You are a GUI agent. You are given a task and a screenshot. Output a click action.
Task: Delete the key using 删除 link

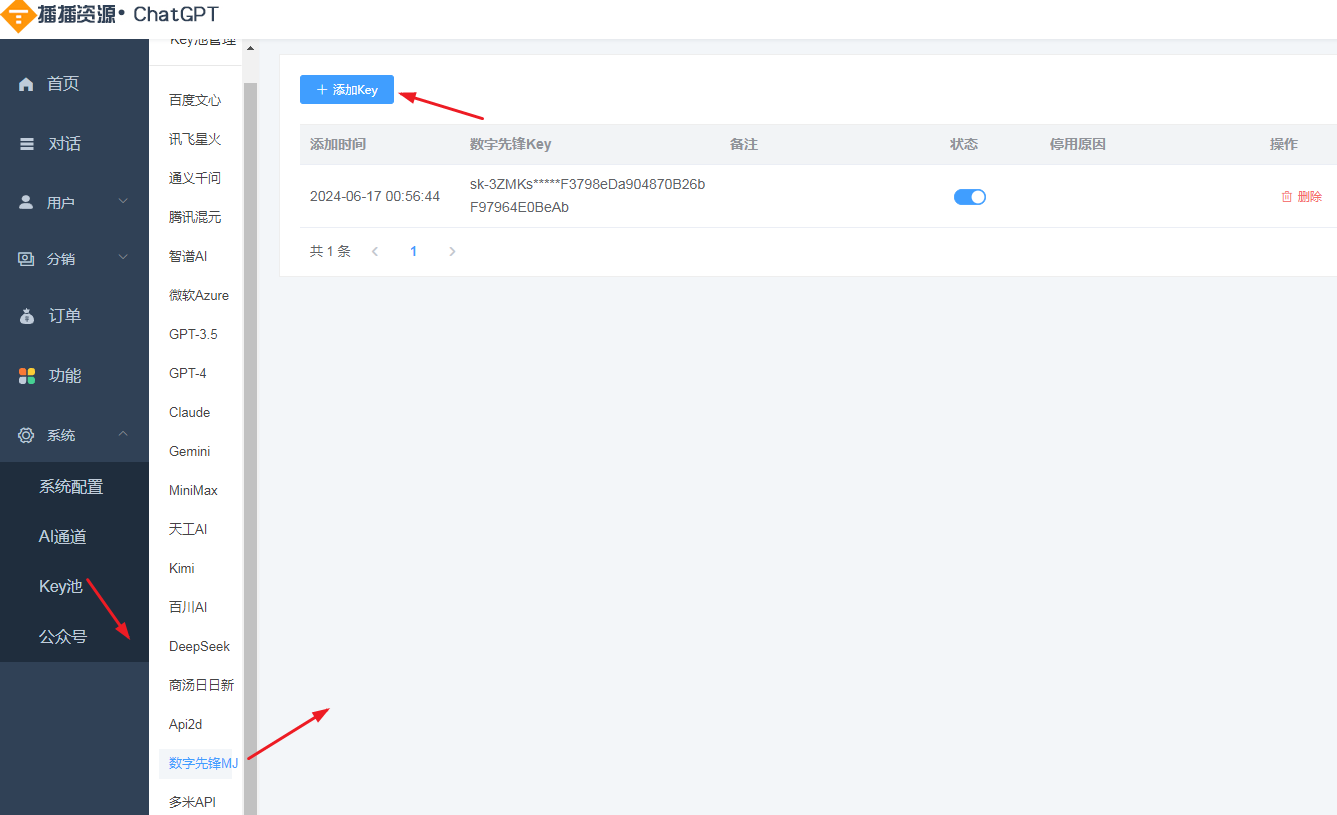click(1309, 197)
